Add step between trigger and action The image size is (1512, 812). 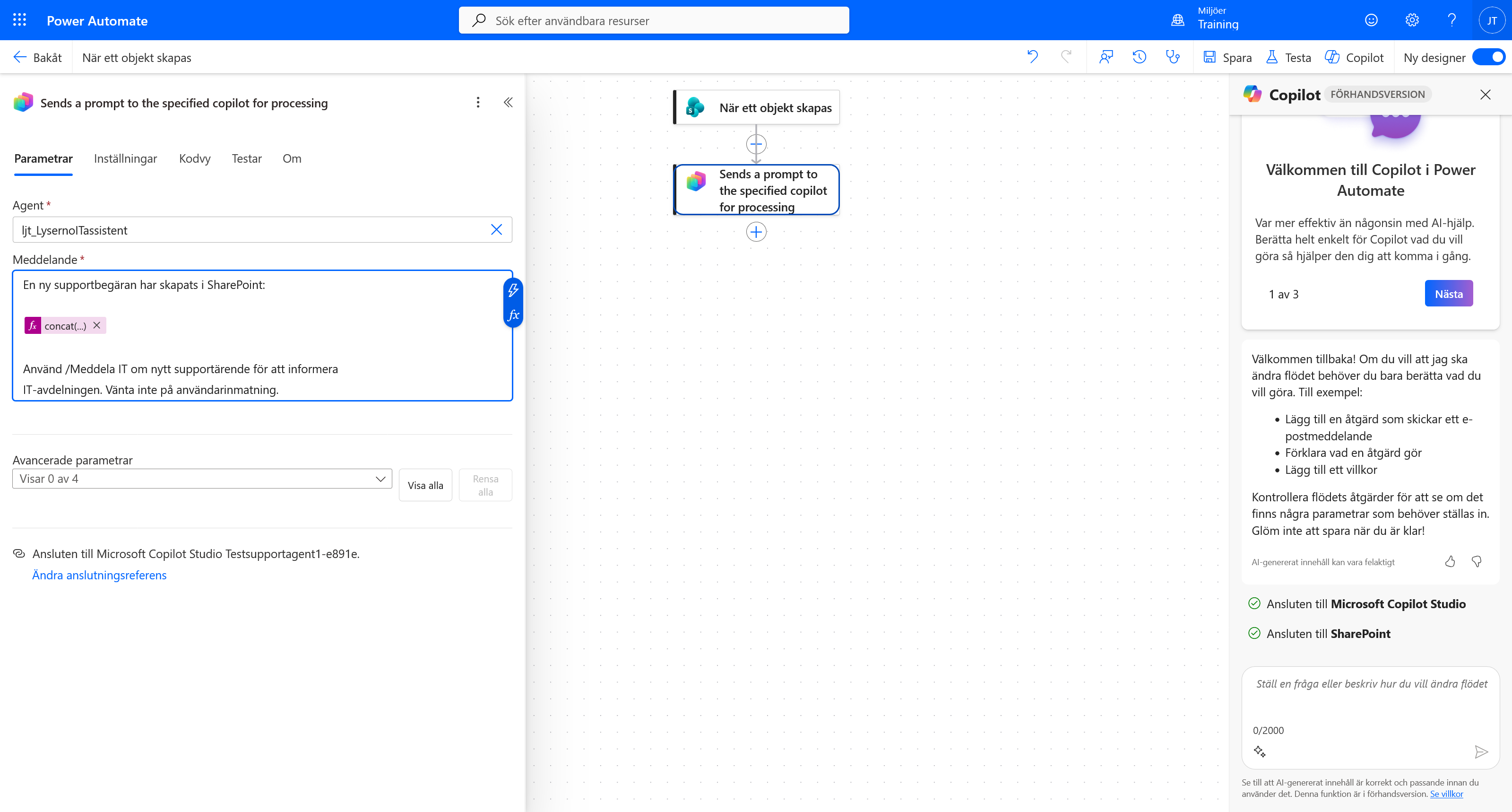click(x=756, y=144)
